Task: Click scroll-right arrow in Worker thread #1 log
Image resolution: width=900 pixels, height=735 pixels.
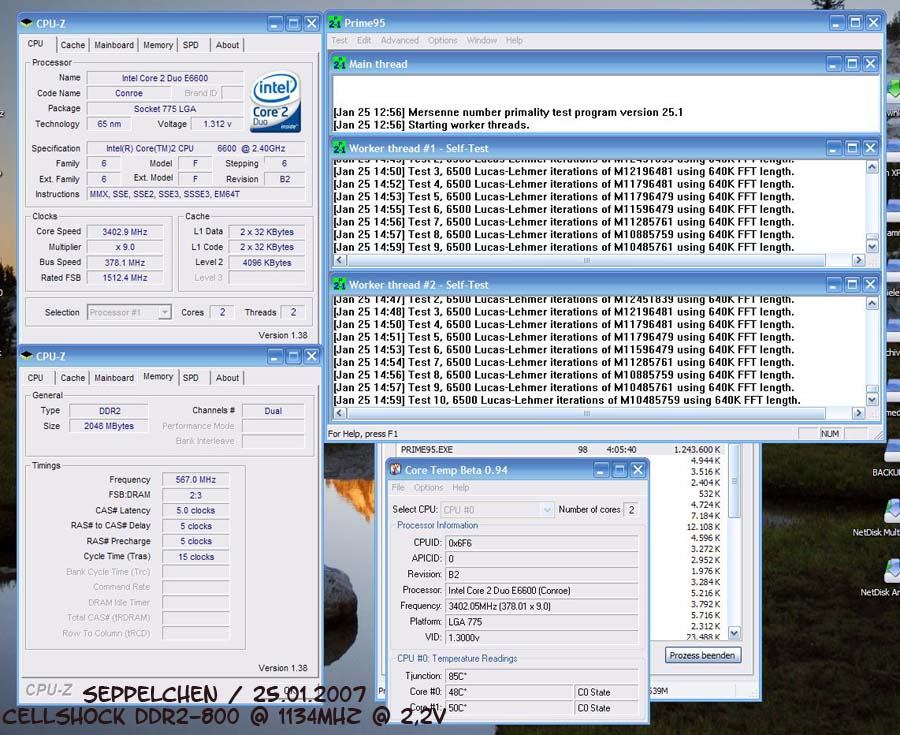Action: click(x=858, y=260)
